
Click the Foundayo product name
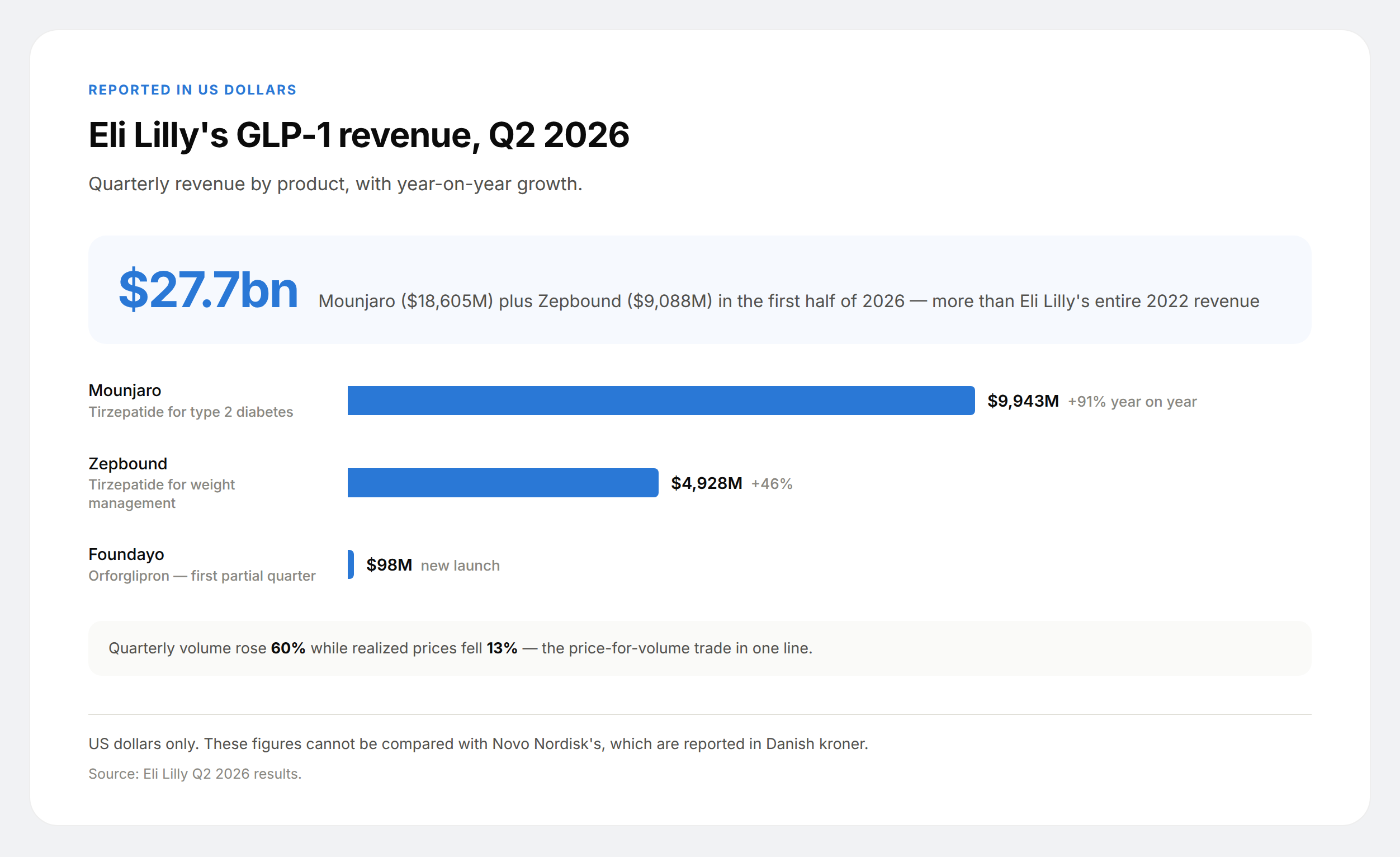tap(126, 555)
